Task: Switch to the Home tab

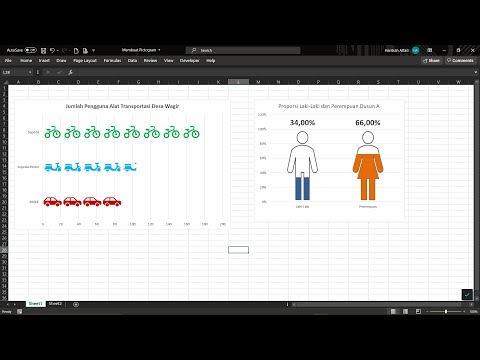Action: click(26, 60)
